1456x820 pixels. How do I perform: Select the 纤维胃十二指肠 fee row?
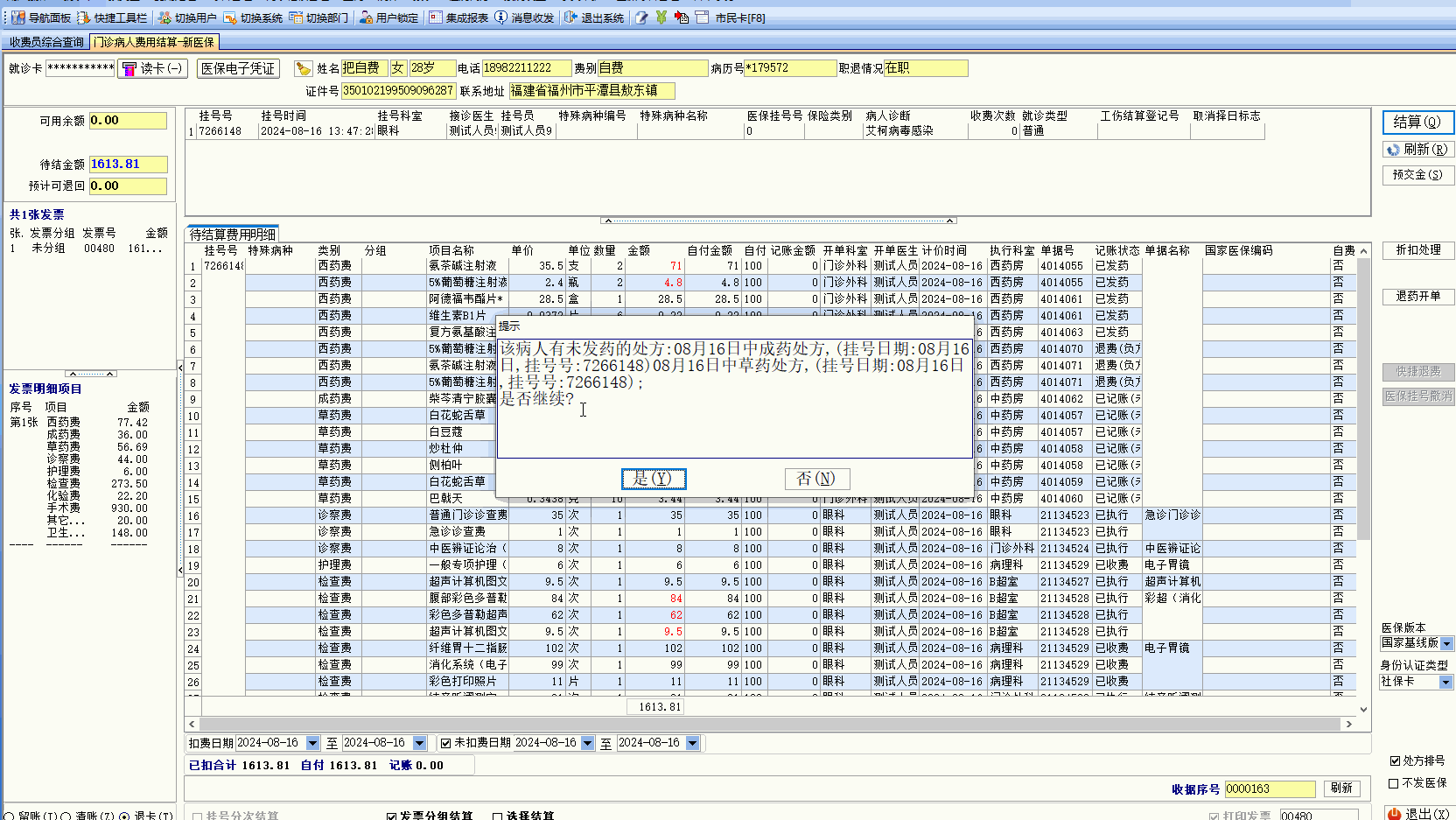pyautogui.click(x=770, y=648)
